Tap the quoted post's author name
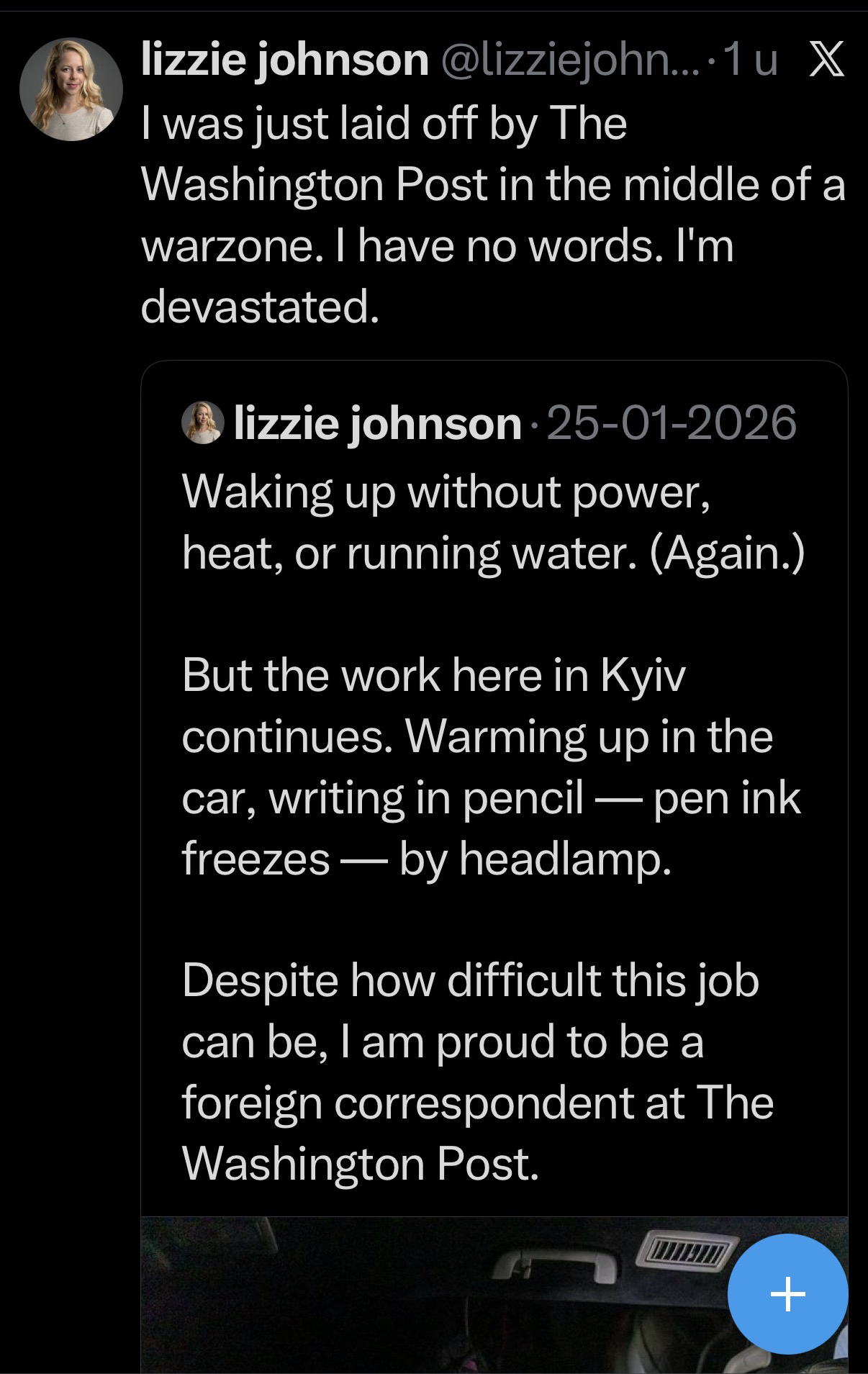This screenshot has width=868, height=1374. 377,422
